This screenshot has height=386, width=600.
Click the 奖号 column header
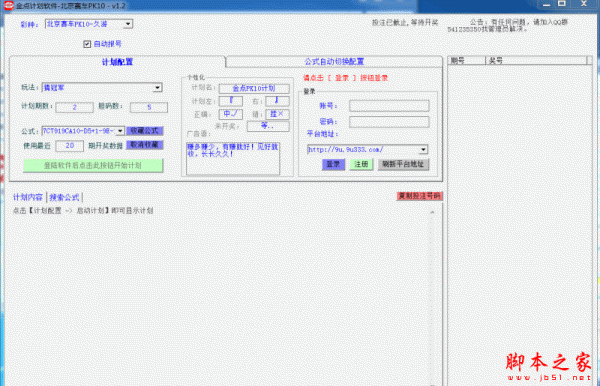point(536,60)
